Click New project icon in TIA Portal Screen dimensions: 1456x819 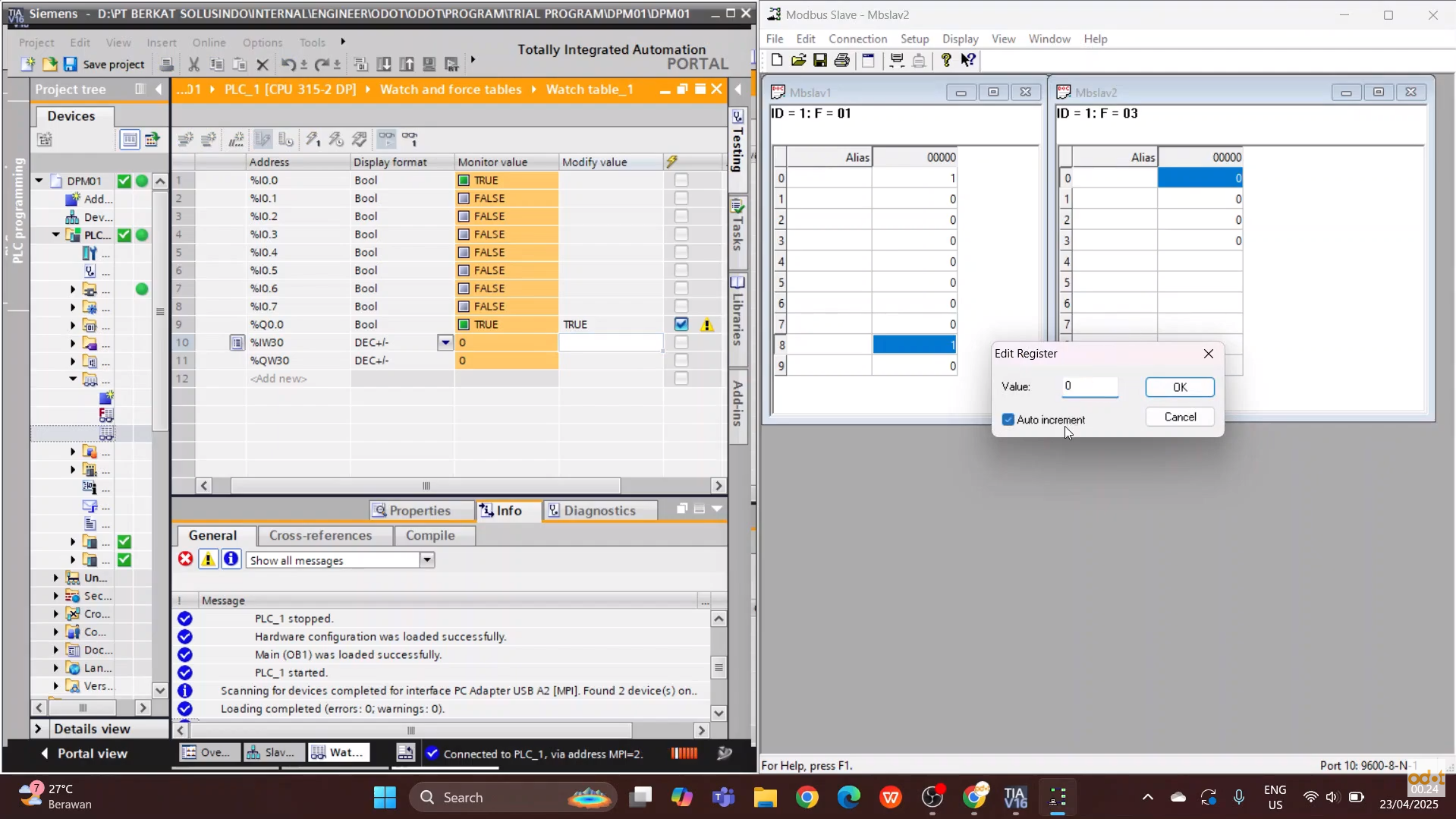pyautogui.click(x=28, y=65)
